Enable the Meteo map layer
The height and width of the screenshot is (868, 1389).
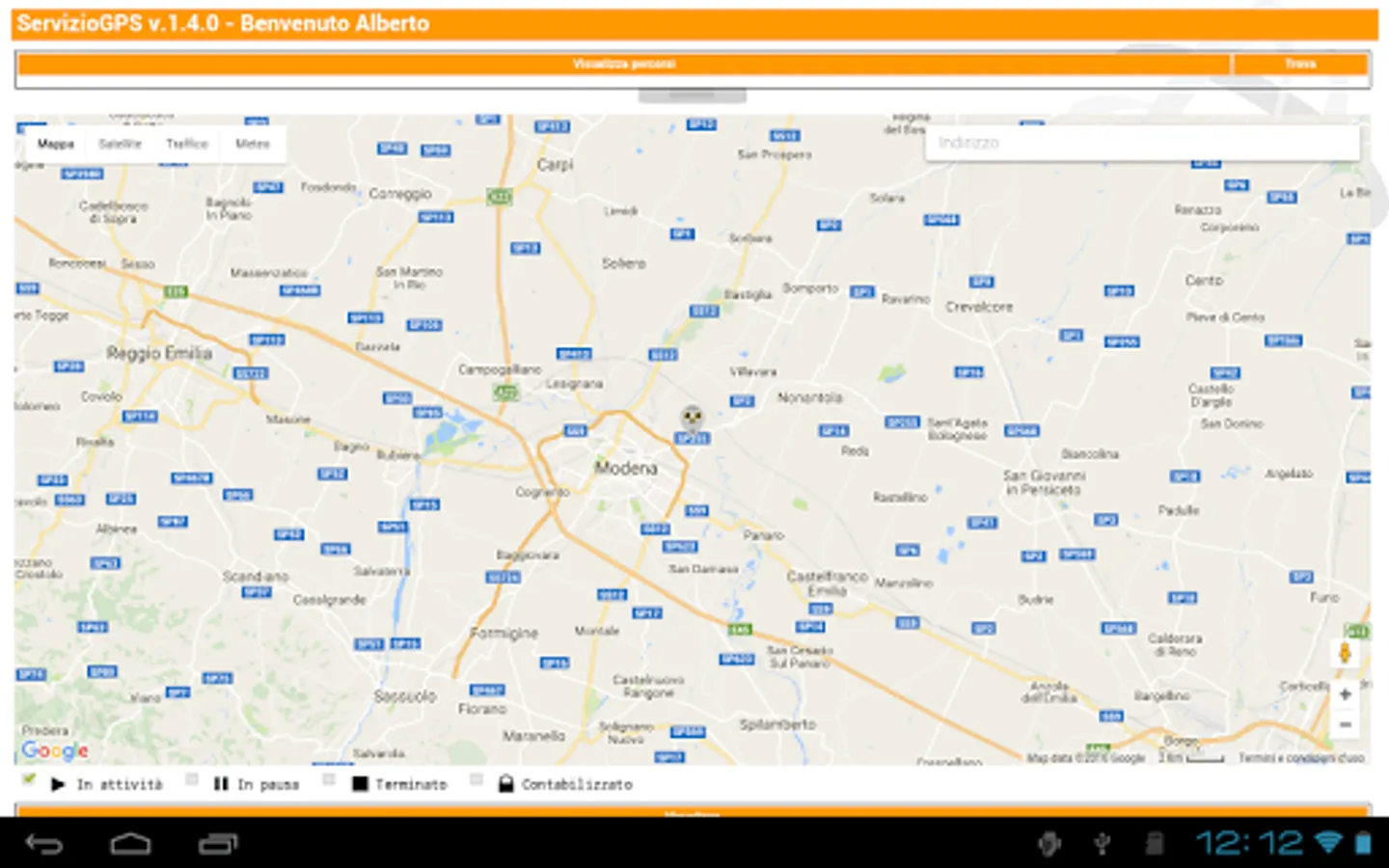(253, 144)
